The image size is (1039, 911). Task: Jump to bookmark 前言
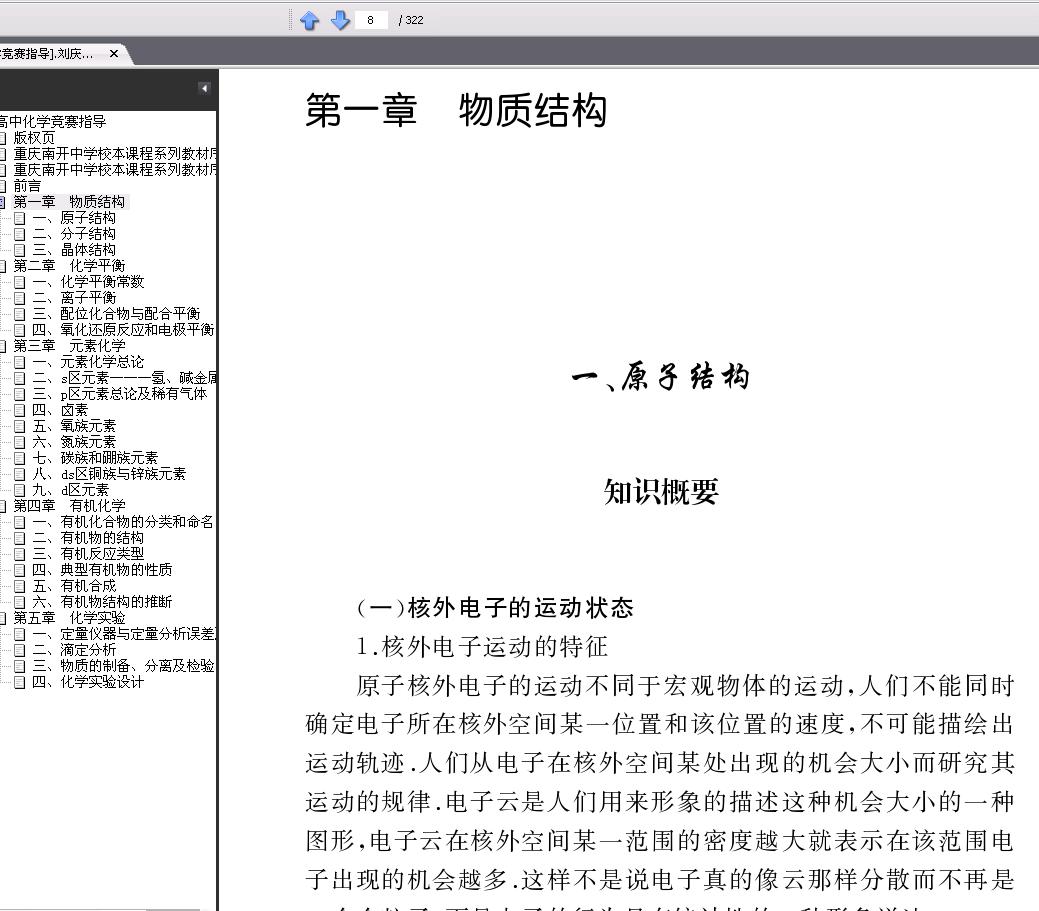tap(27, 186)
